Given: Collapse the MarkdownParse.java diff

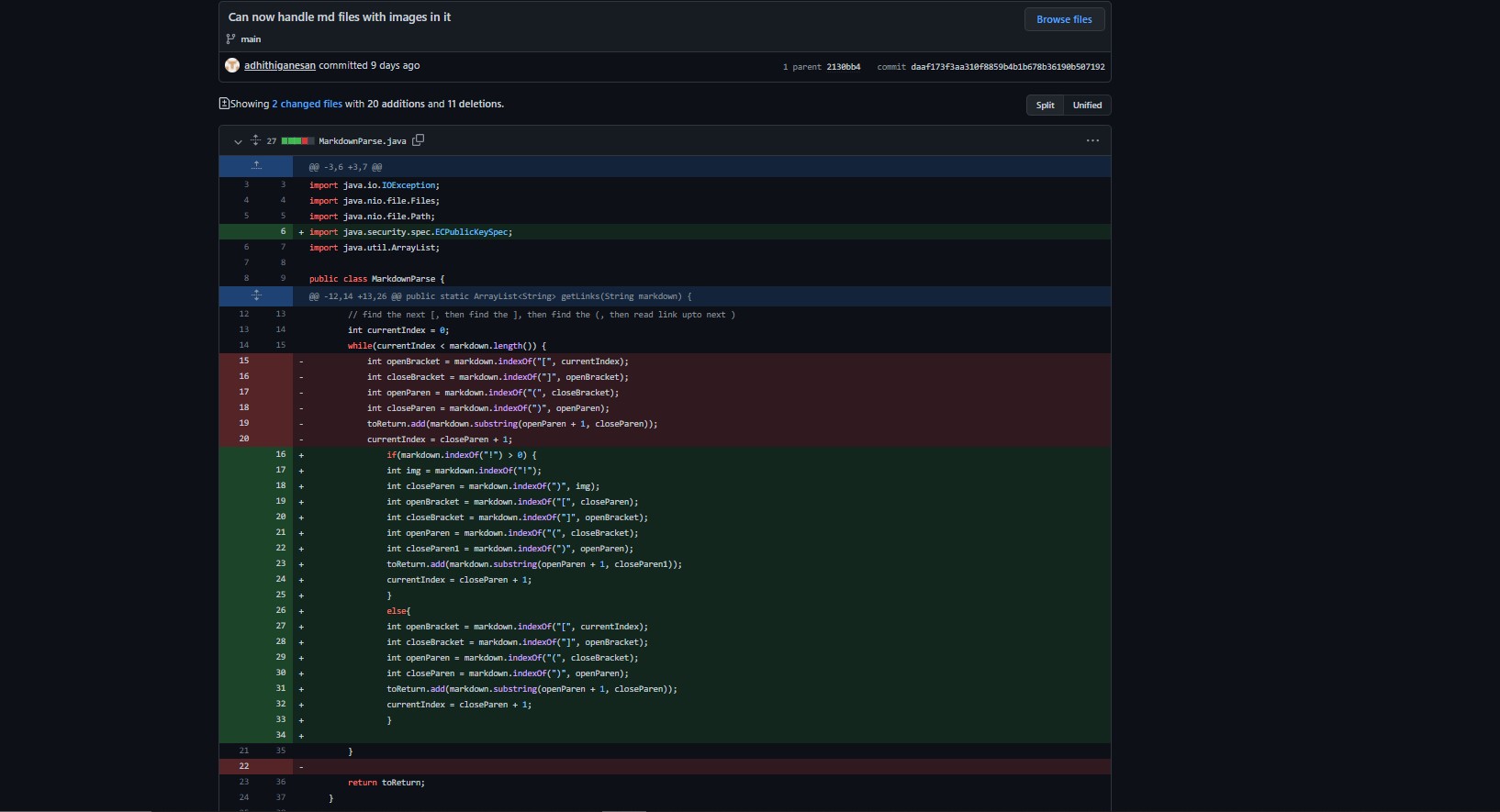Looking at the screenshot, I should click(x=238, y=141).
